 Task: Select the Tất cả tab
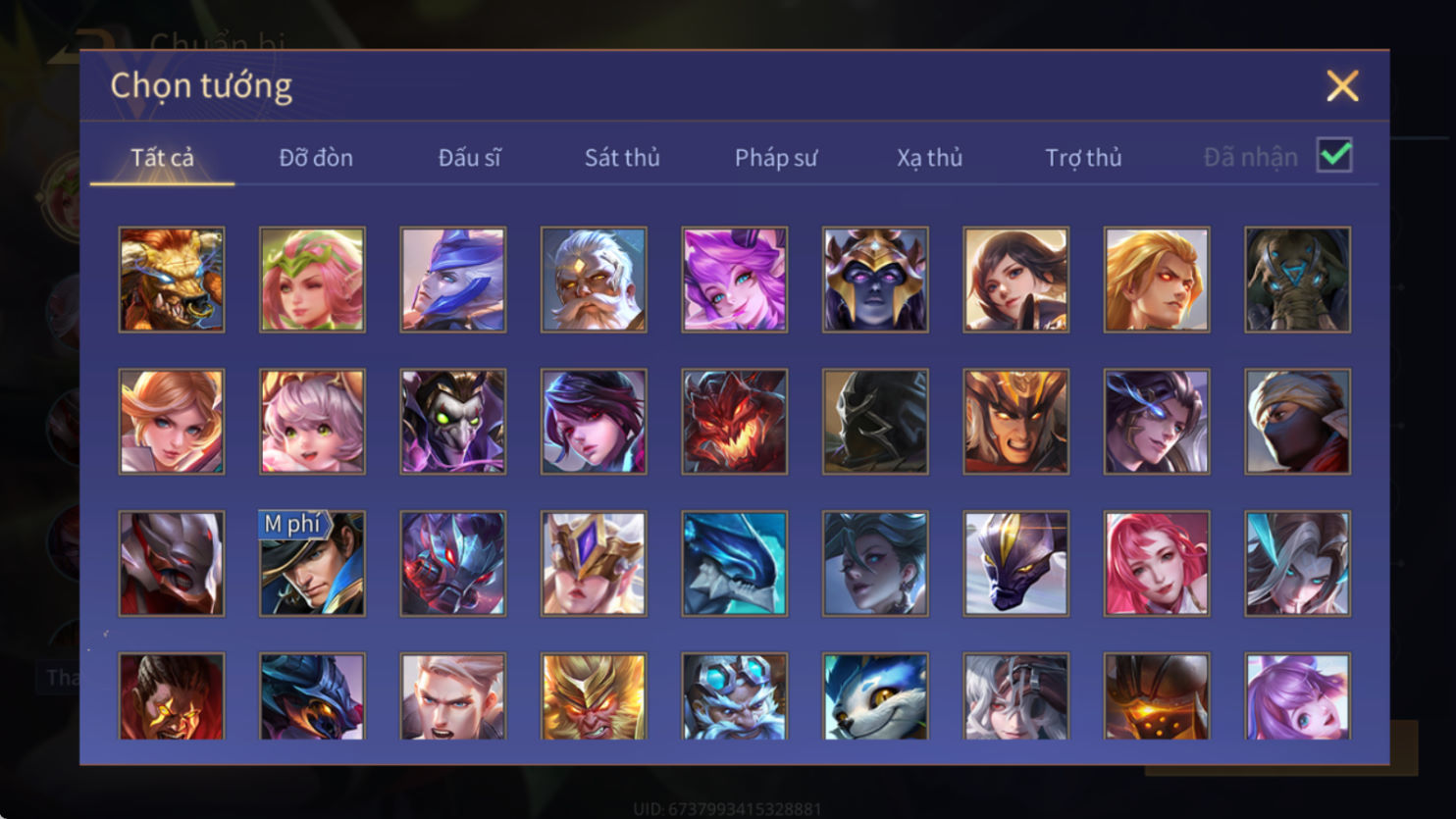163,157
